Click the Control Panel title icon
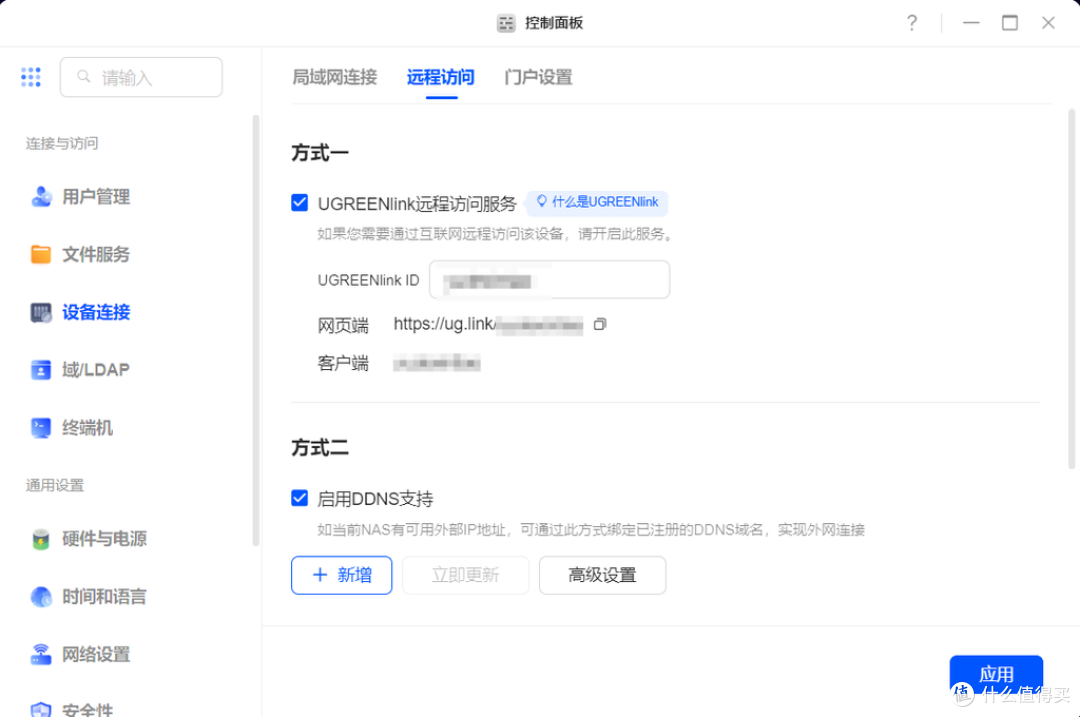This screenshot has height=717, width=1080. [506, 23]
